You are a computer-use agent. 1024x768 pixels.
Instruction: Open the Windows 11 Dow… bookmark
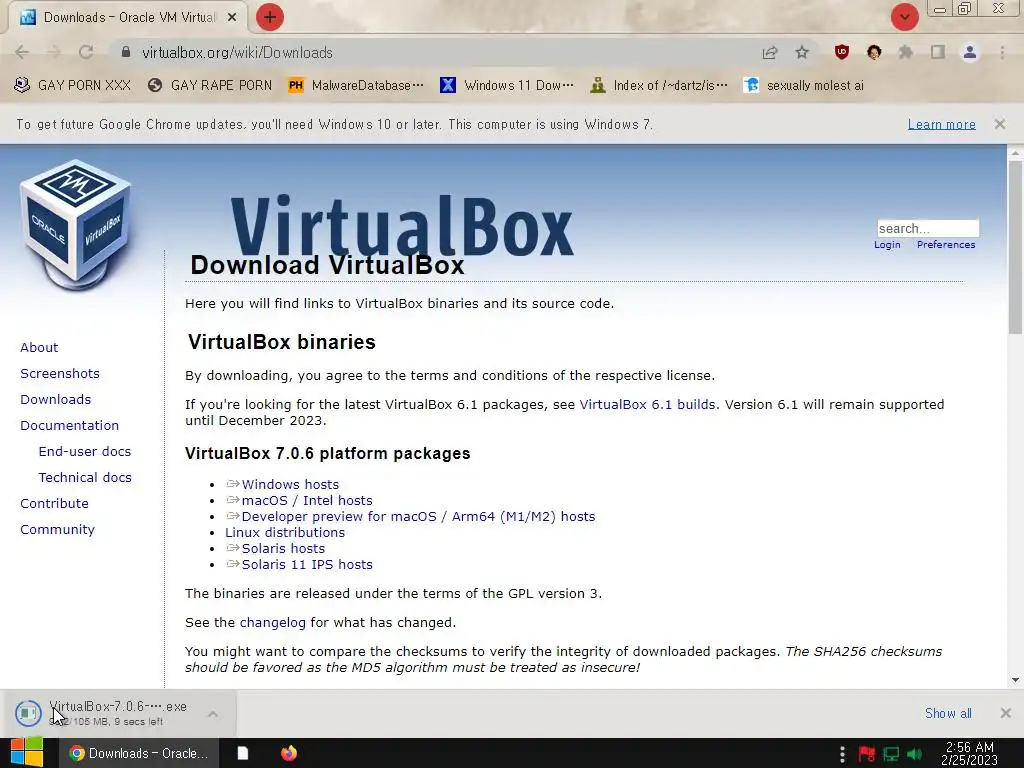[x=507, y=86]
